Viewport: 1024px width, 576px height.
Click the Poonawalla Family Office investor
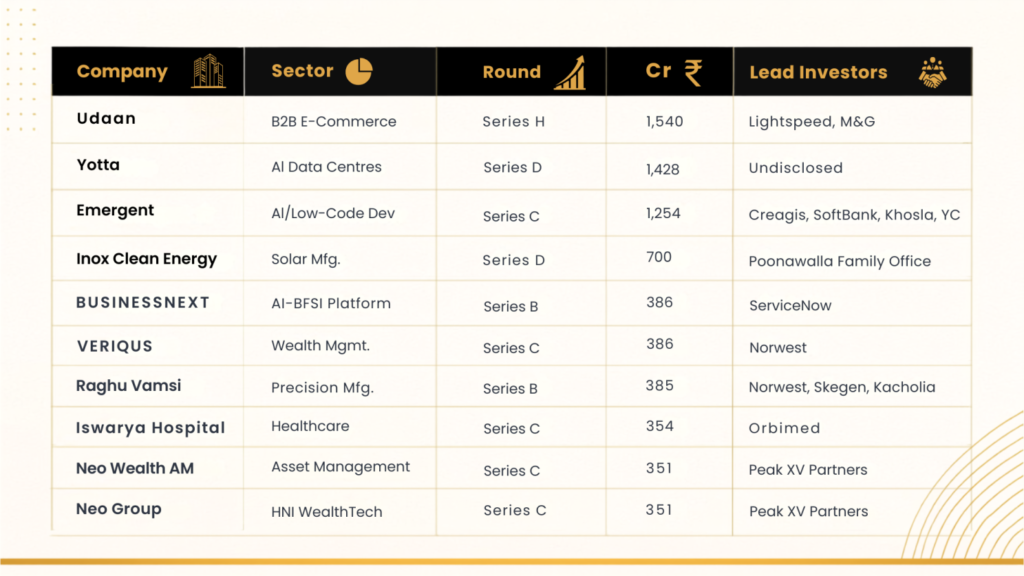[840, 261]
